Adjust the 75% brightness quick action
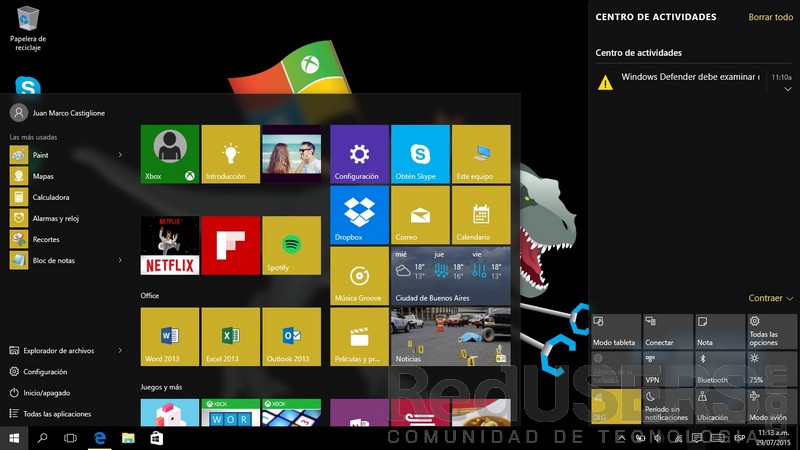The height and width of the screenshot is (450, 800). (771, 368)
